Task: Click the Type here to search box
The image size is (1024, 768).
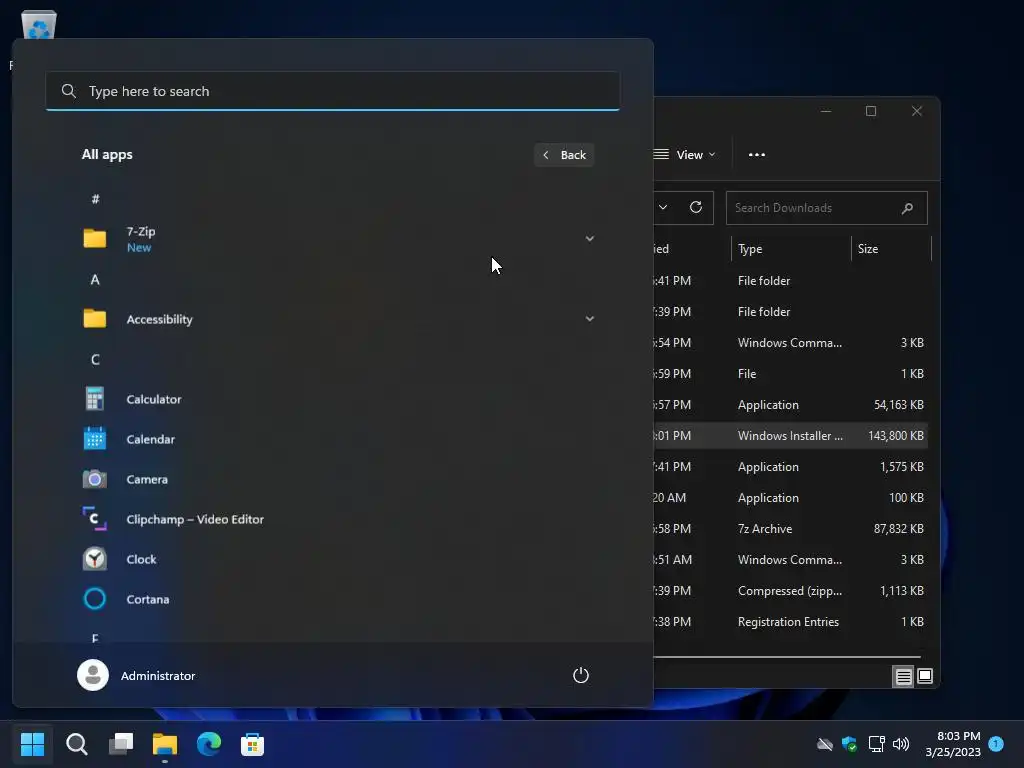Action: (332, 91)
